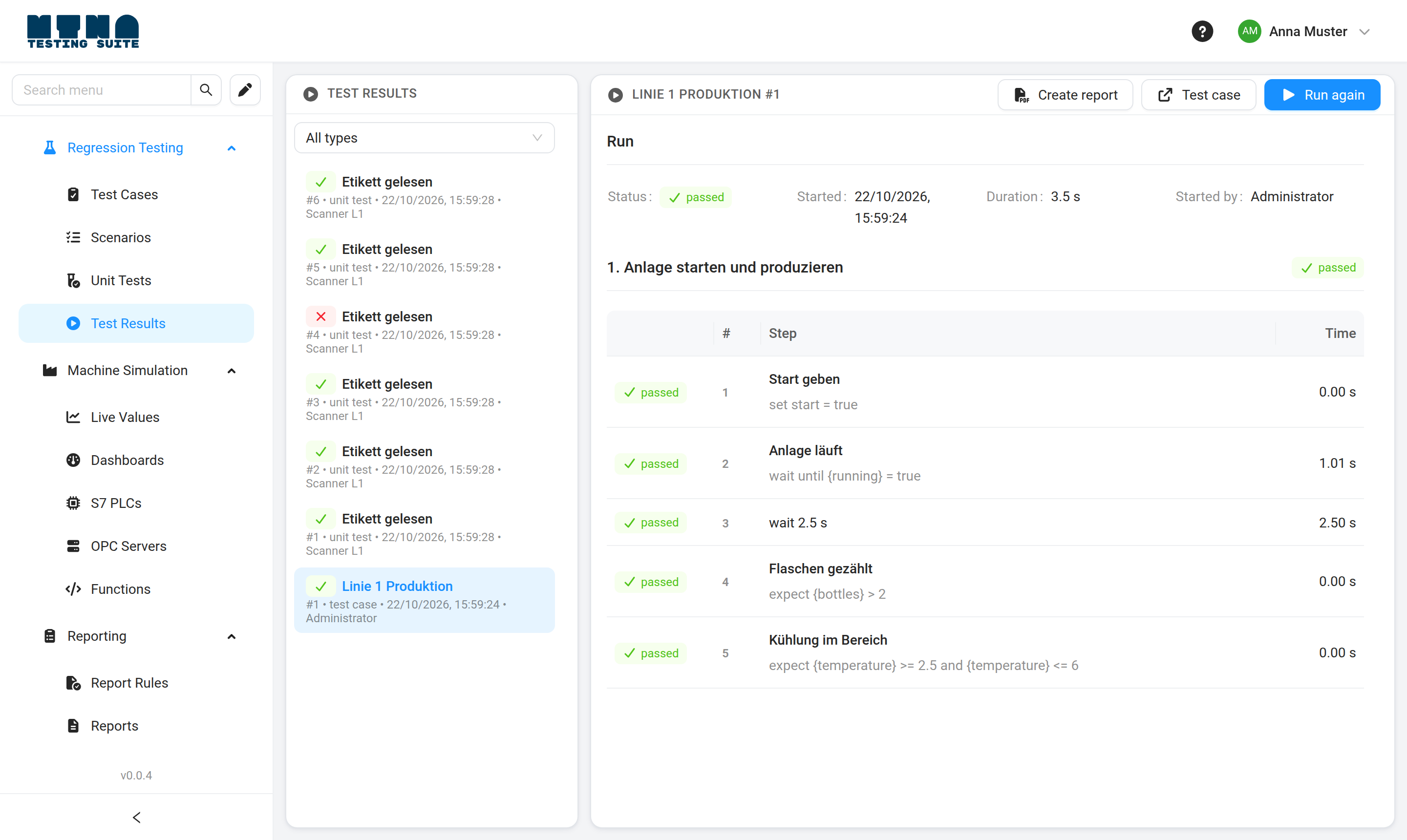Click the Live Values chart icon

(73, 418)
